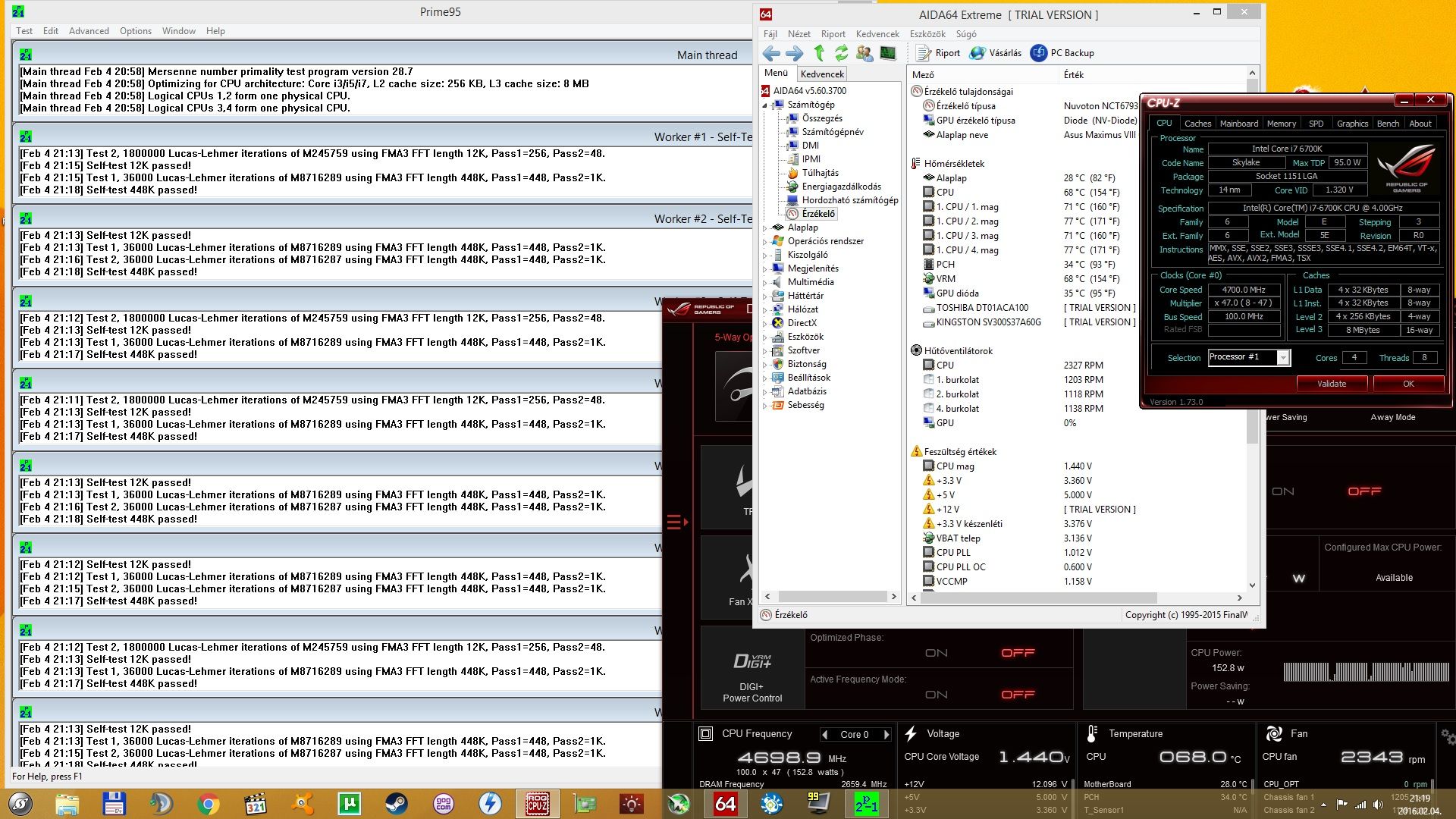Expand the DirectX tree node
Screen dimensions: 1456x819
764,323
